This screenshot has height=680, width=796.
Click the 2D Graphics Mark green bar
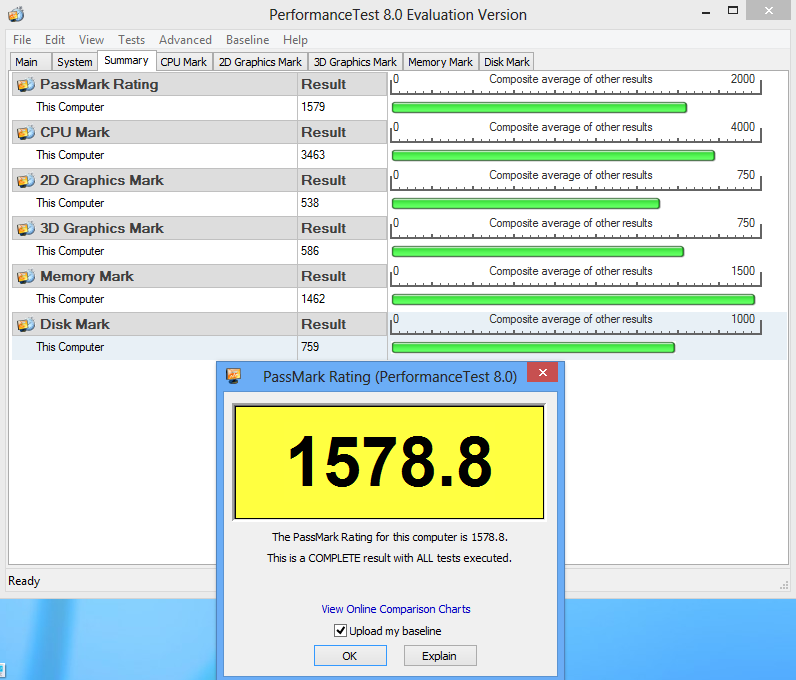526,204
